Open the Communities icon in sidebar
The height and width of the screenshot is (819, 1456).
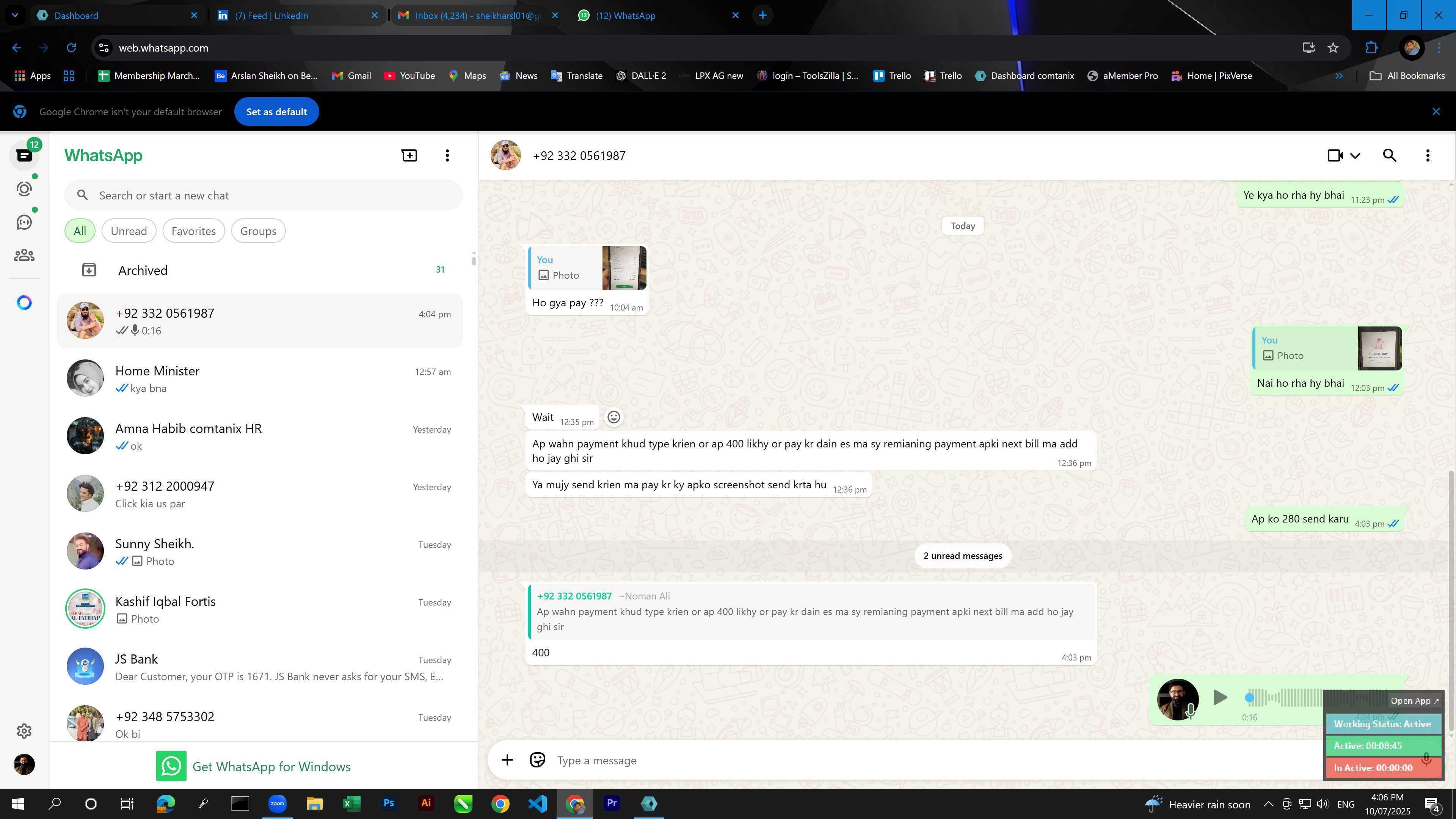coord(24,256)
